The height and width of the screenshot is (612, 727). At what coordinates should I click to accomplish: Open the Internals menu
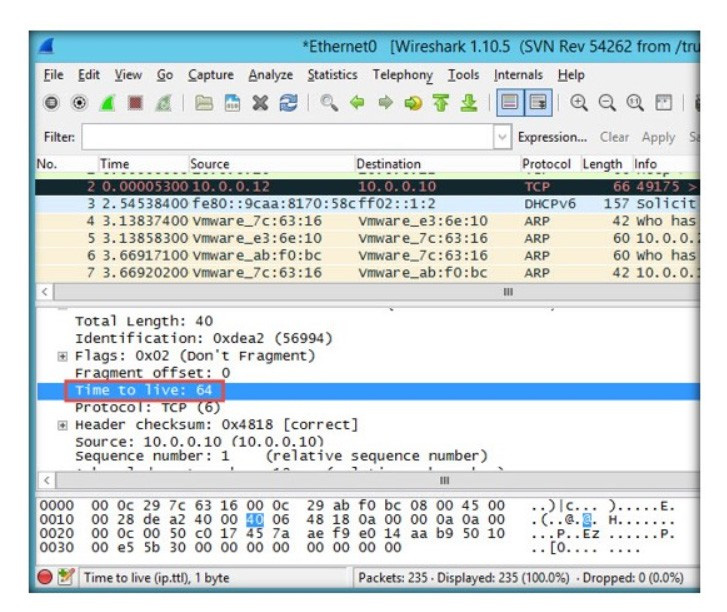(x=518, y=75)
